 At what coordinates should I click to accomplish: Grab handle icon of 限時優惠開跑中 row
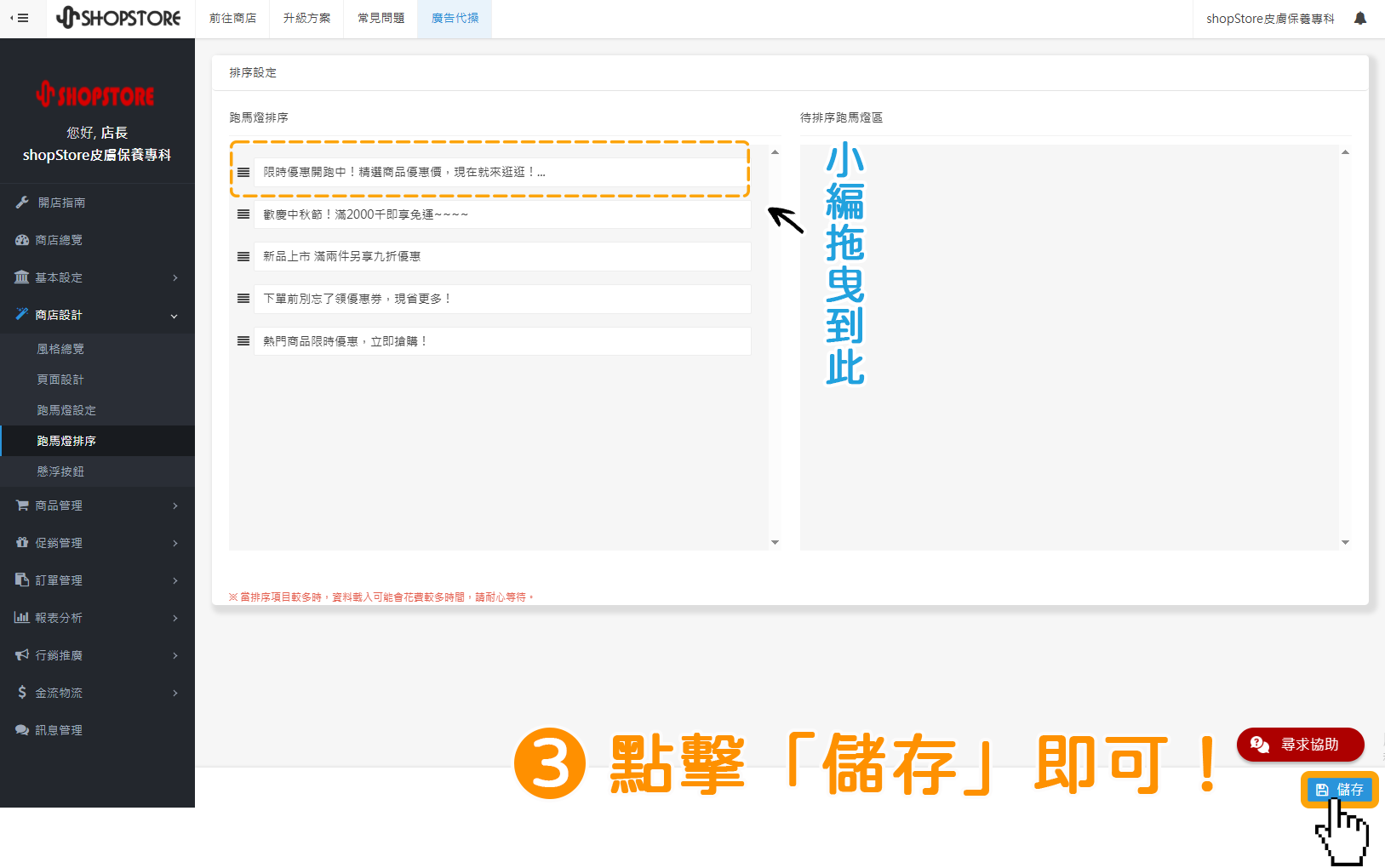(243, 172)
